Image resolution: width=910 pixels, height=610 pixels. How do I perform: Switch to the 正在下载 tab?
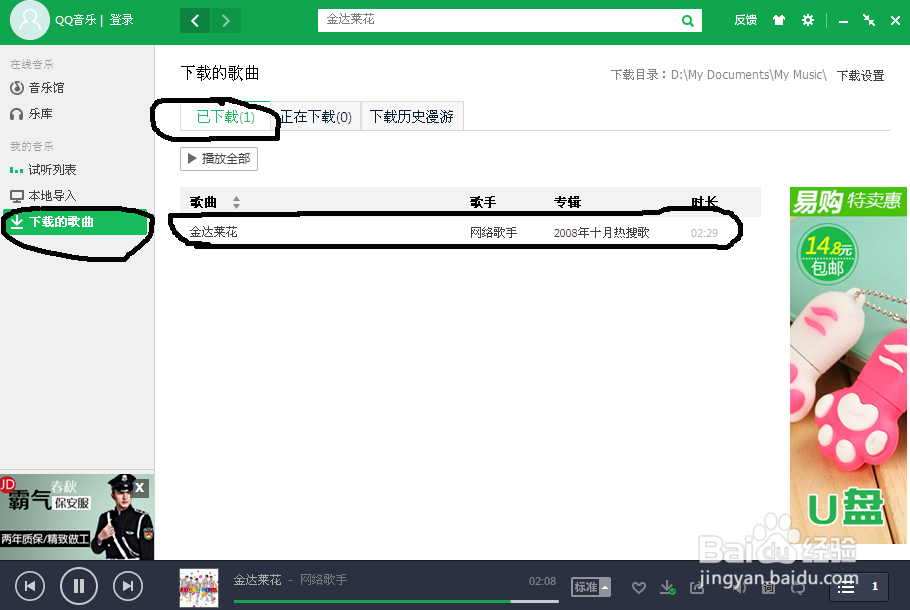316,115
